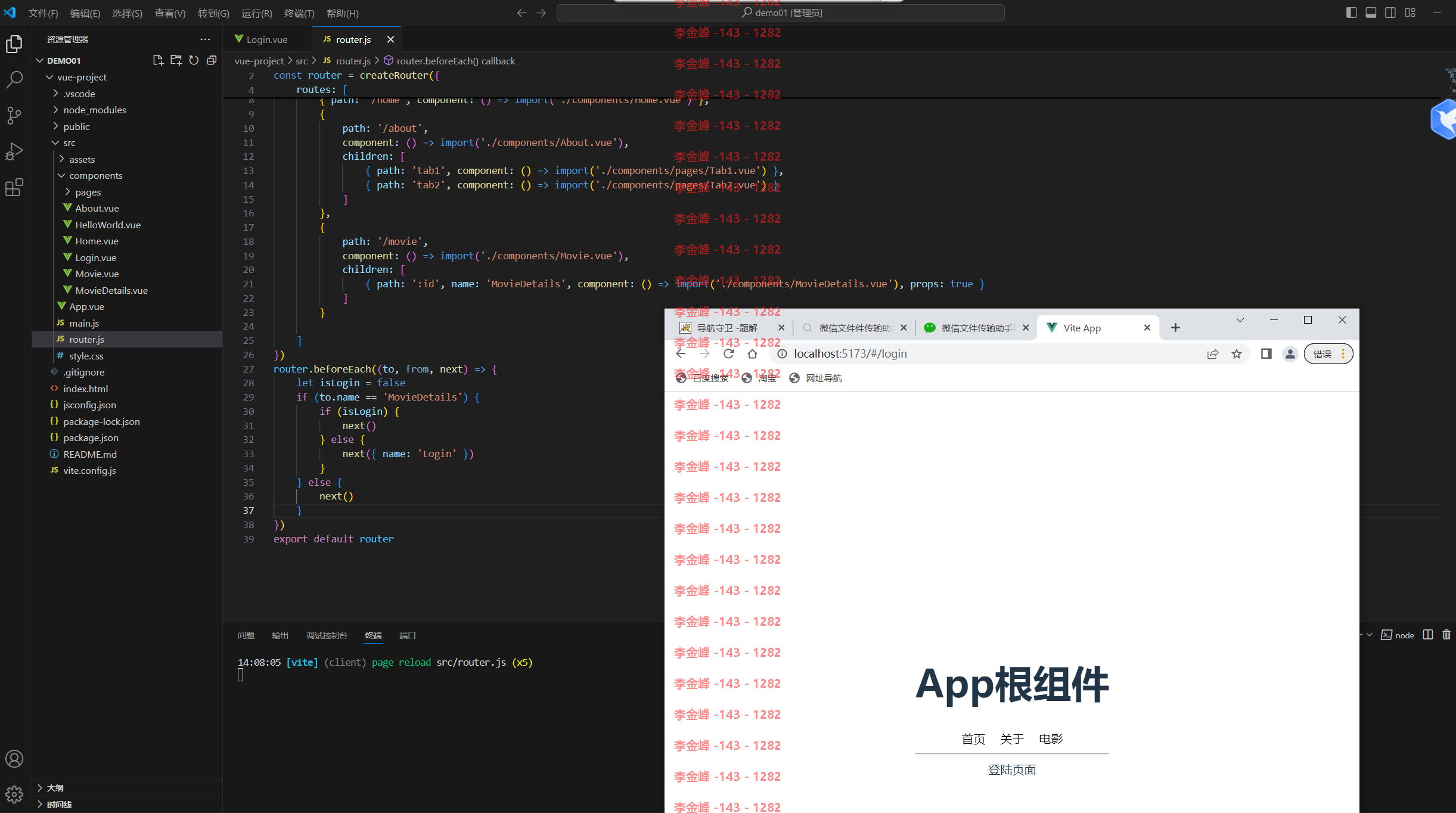Open vite.config.js in explorer
1456x813 pixels.
pos(89,470)
